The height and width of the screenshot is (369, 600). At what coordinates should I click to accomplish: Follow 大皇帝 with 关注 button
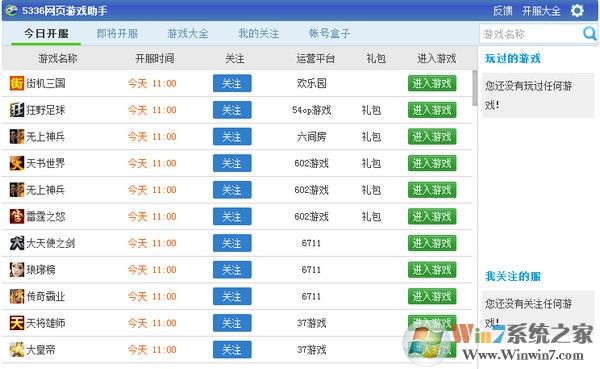(x=232, y=349)
